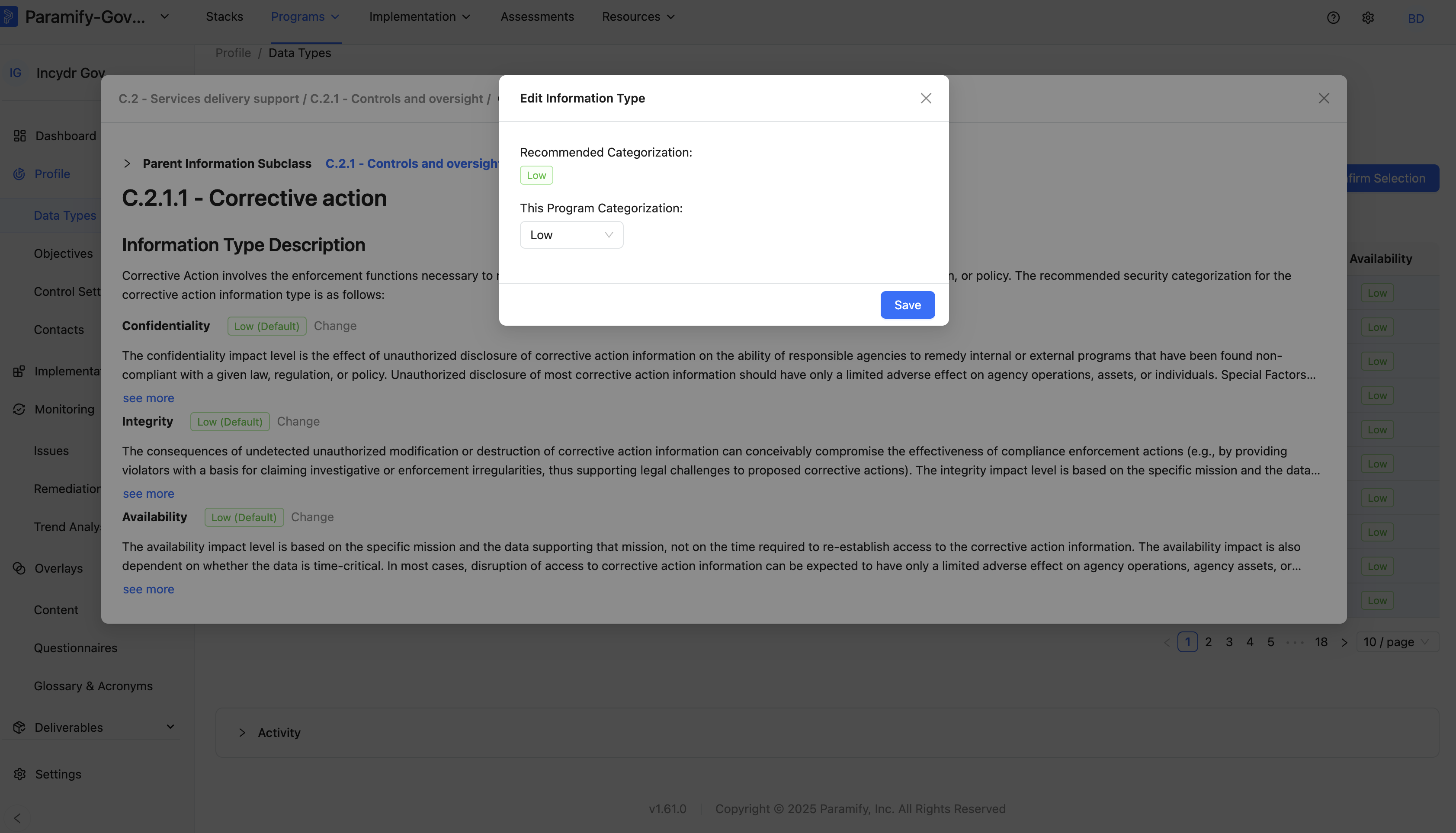Open Questionnaires in sidebar

pos(76,648)
